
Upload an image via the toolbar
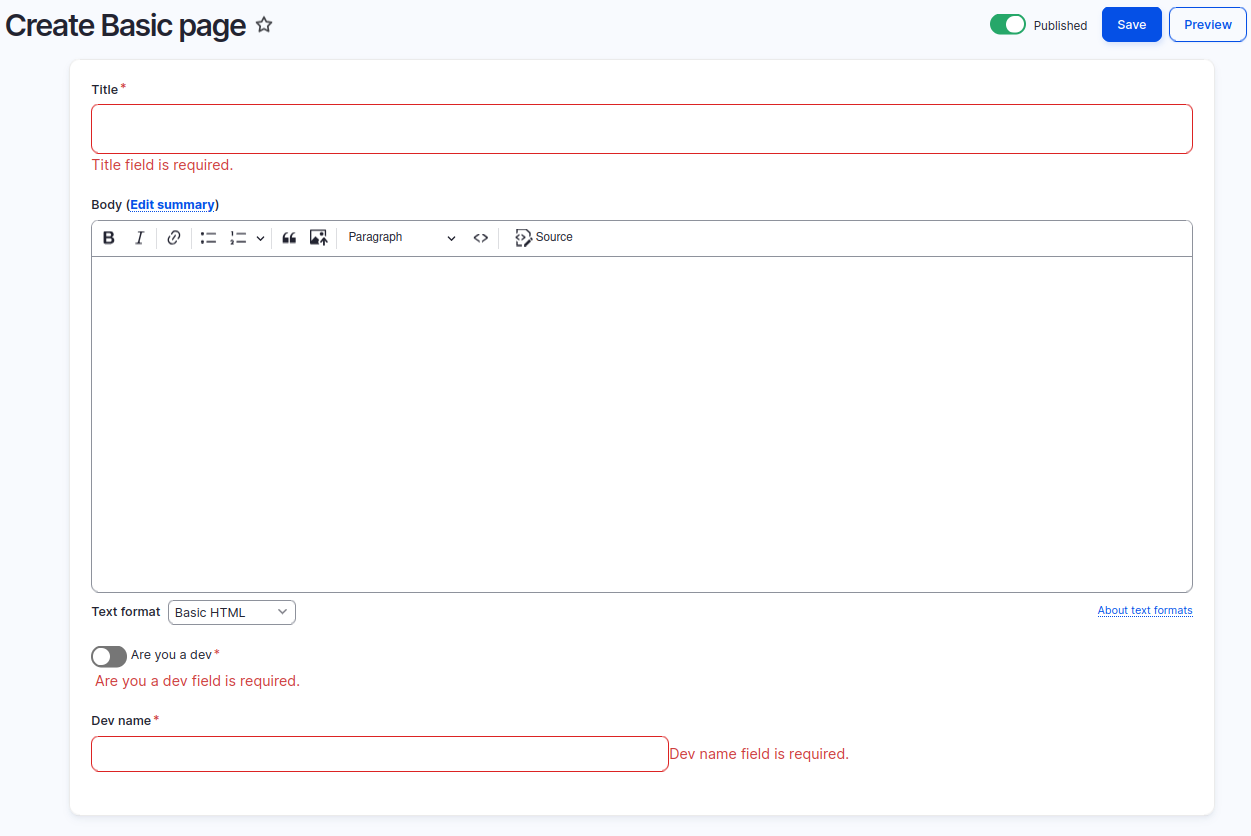[x=318, y=238]
